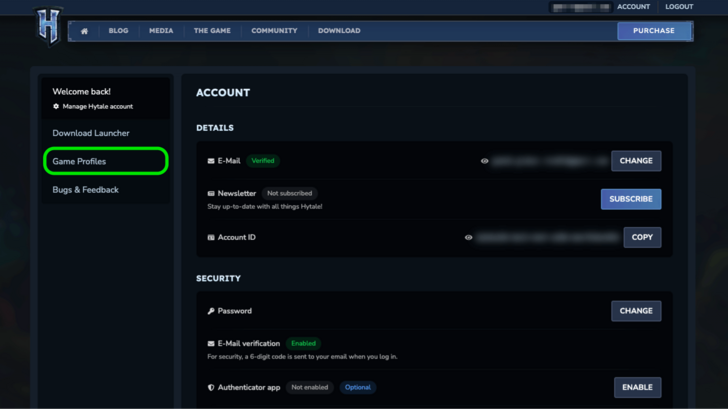
Task: Click the Optional badge
Action: click(x=358, y=387)
